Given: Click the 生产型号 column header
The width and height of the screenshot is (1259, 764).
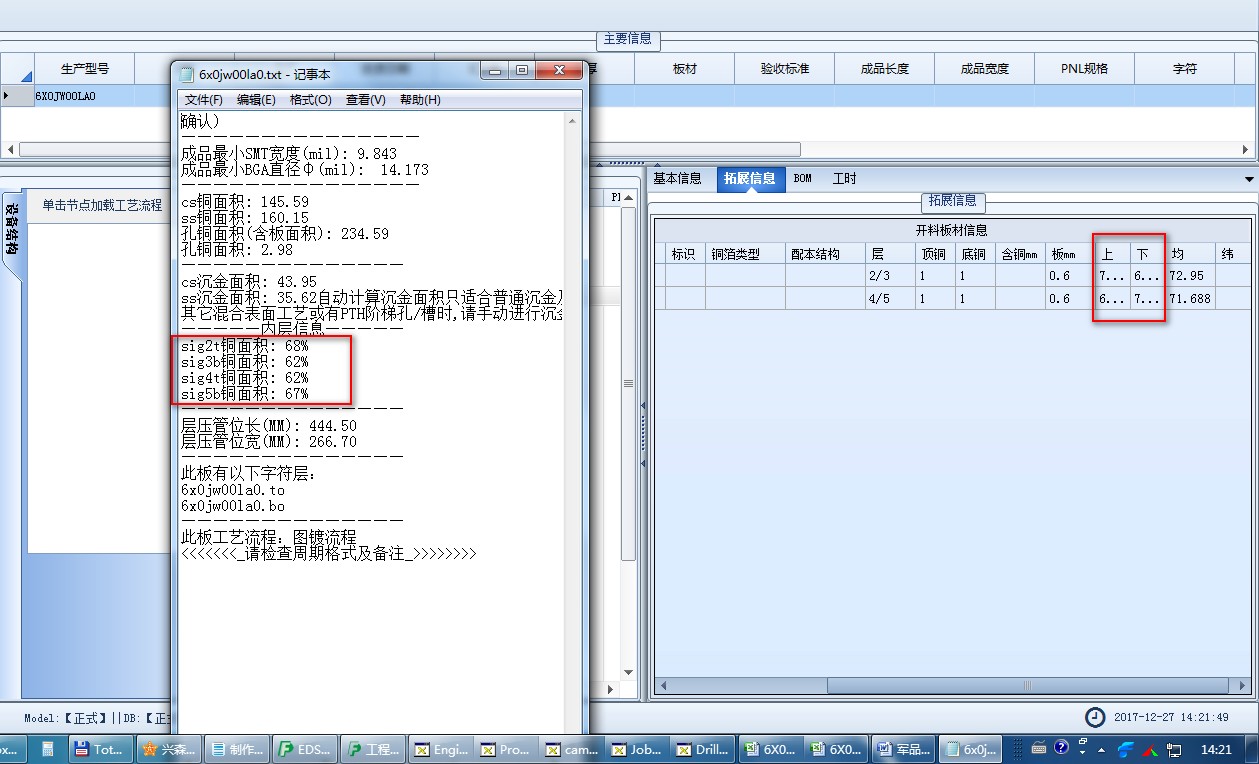Looking at the screenshot, I should point(85,69).
